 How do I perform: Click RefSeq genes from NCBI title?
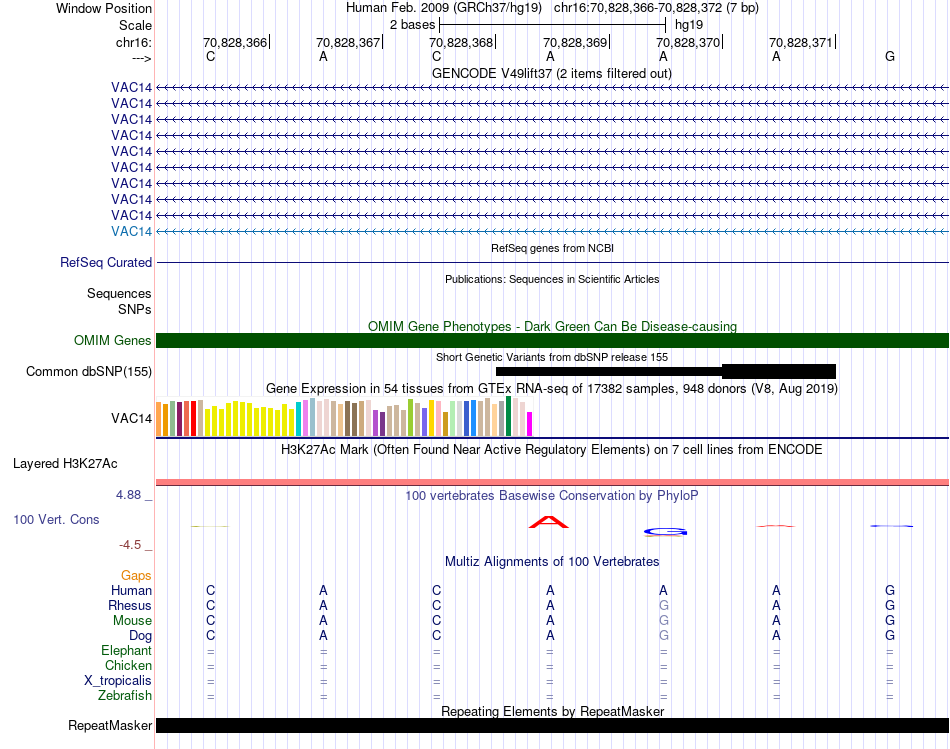[552, 248]
